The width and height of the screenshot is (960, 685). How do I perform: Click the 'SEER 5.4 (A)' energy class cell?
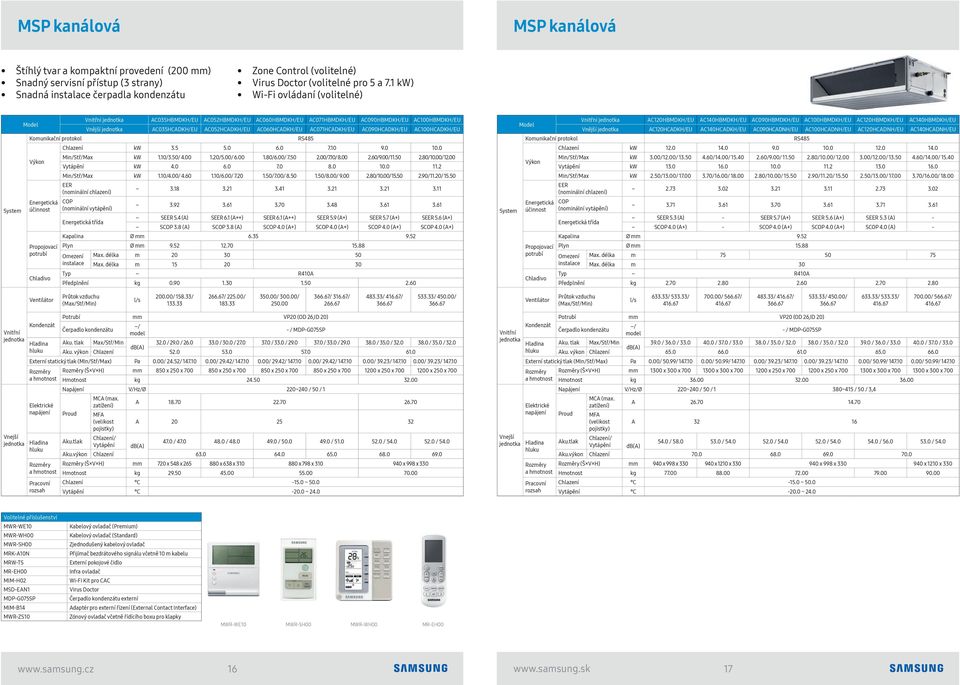pos(174,217)
